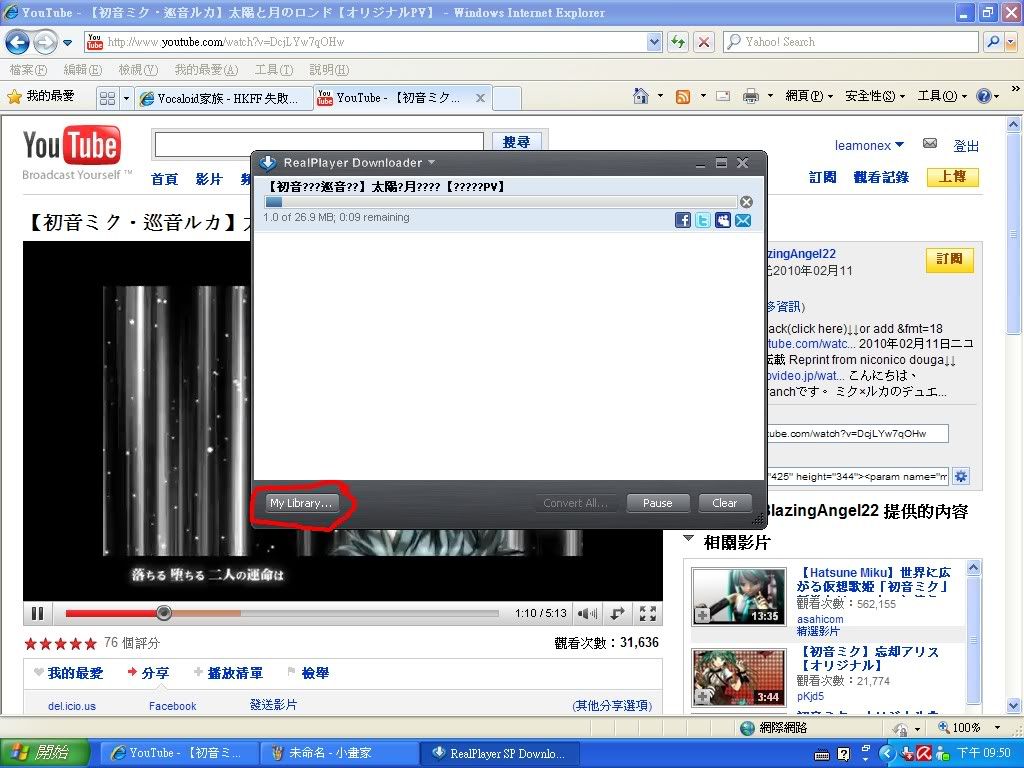Click the 上傳 upload button

tap(953, 176)
